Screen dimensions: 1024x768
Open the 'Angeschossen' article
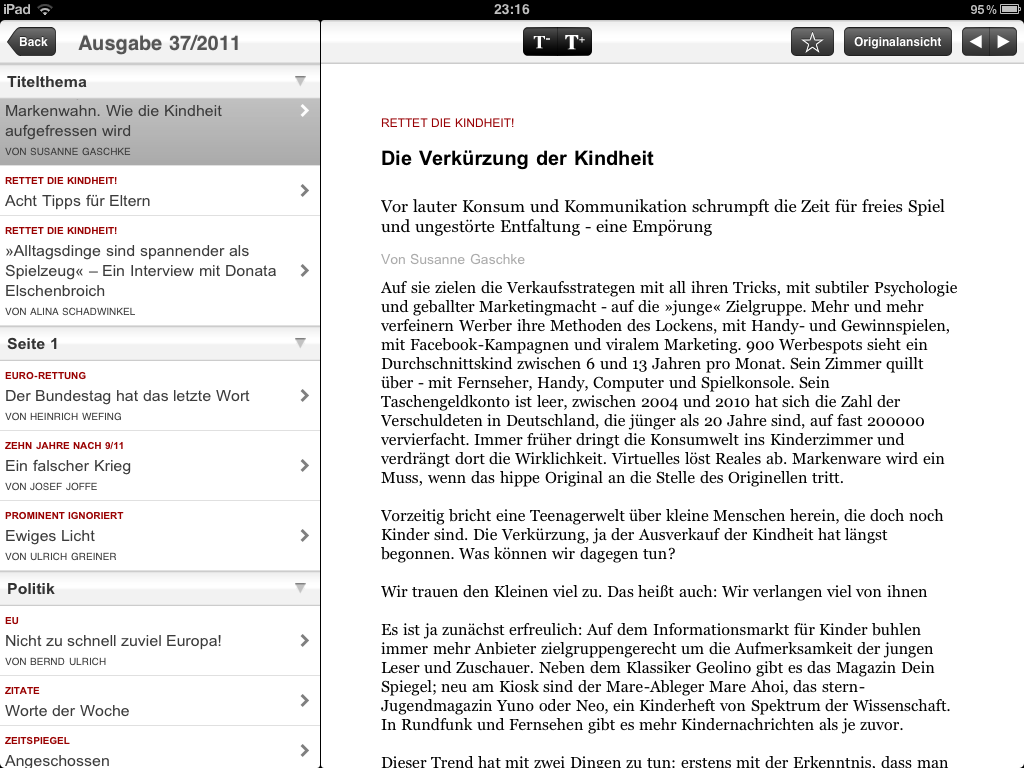click(160, 748)
